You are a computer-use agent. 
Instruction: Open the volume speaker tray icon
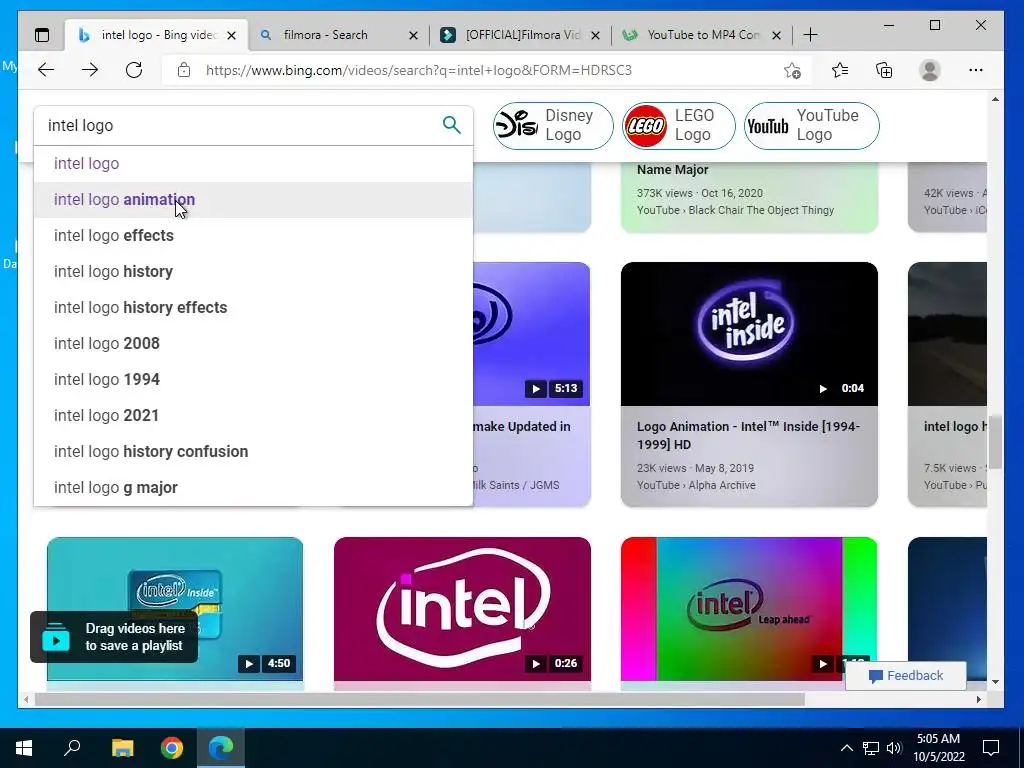click(x=894, y=748)
